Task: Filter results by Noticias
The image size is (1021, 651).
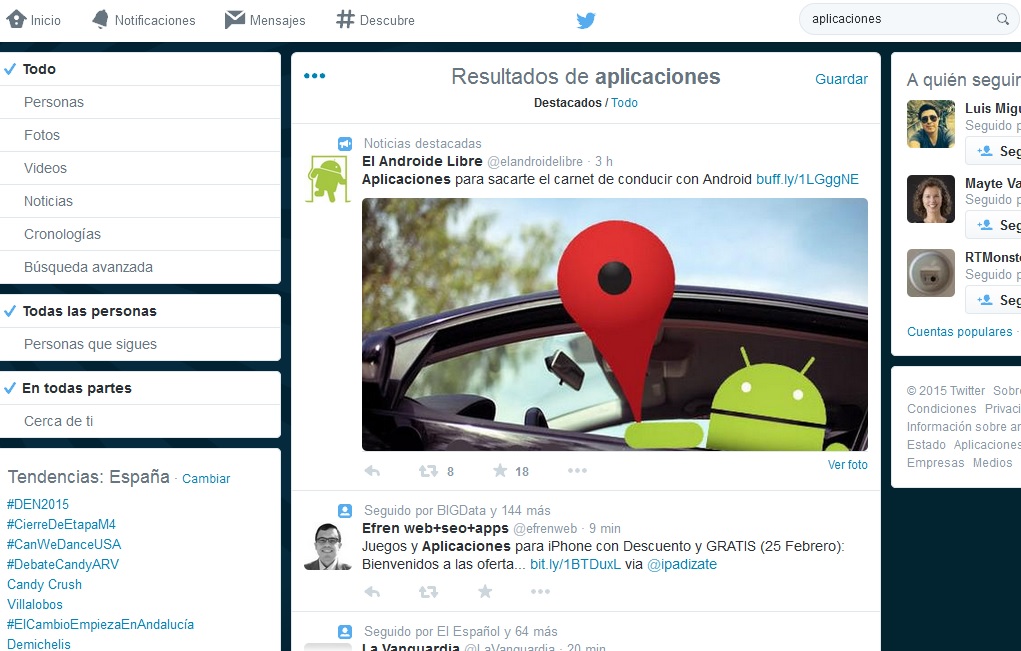Action: (x=140, y=201)
